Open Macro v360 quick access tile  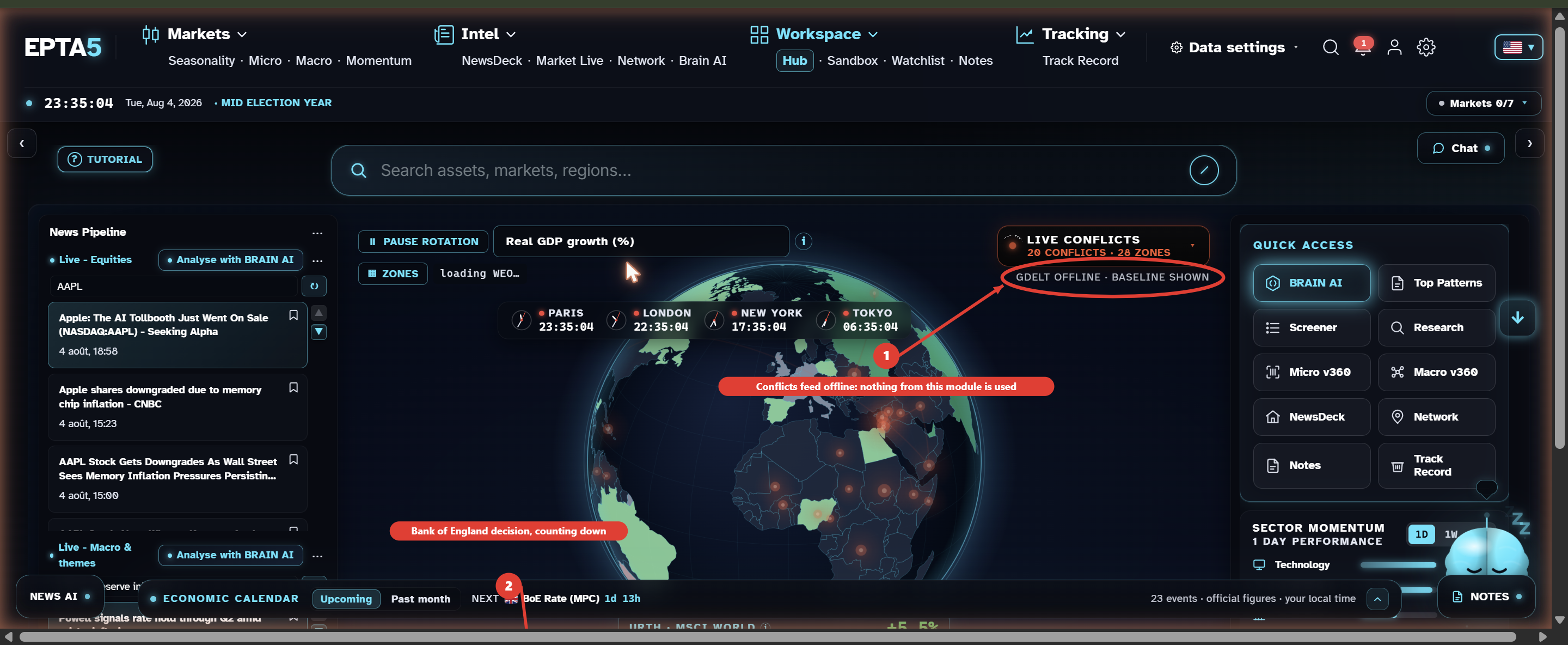coord(1437,372)
